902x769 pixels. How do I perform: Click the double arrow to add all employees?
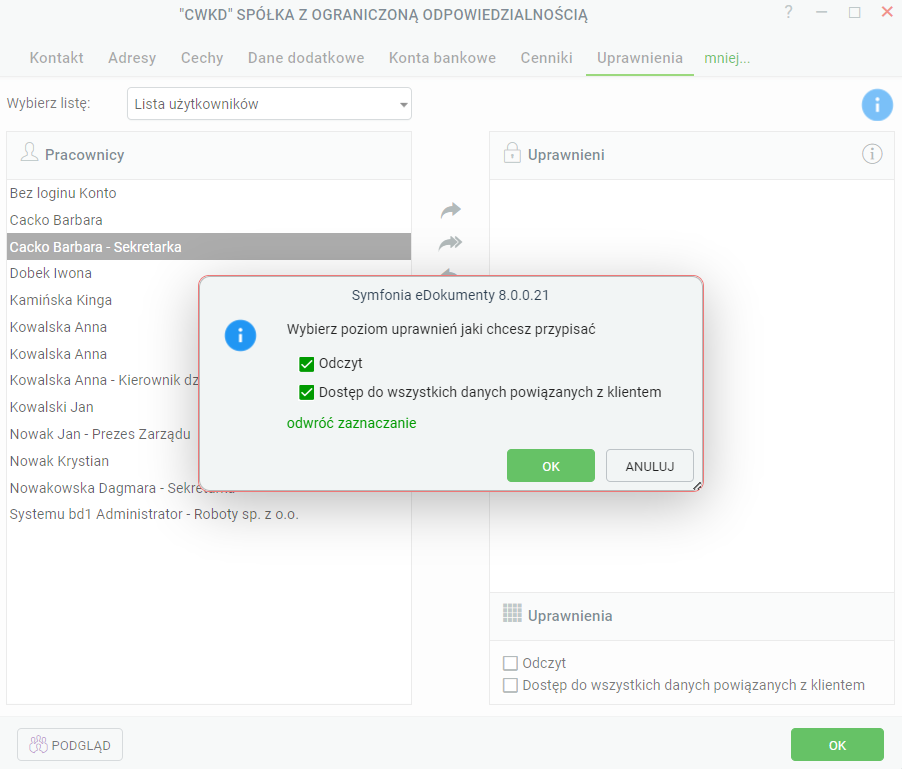pos(450,243)
